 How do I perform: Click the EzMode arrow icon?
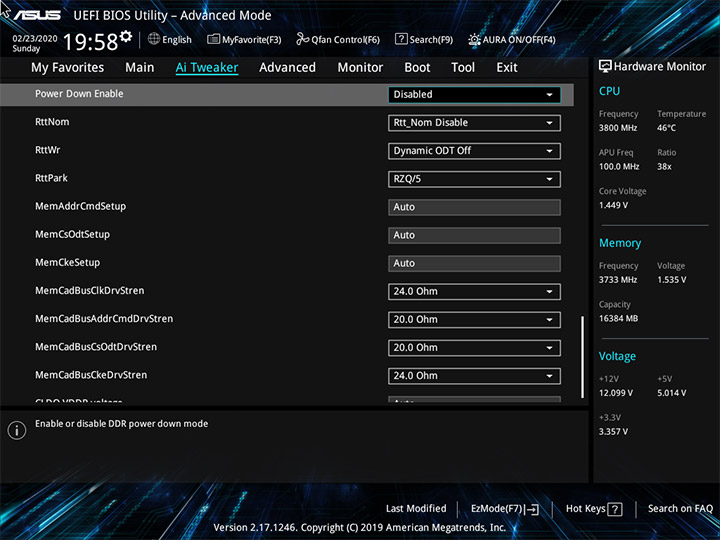[x=533, y=509]
